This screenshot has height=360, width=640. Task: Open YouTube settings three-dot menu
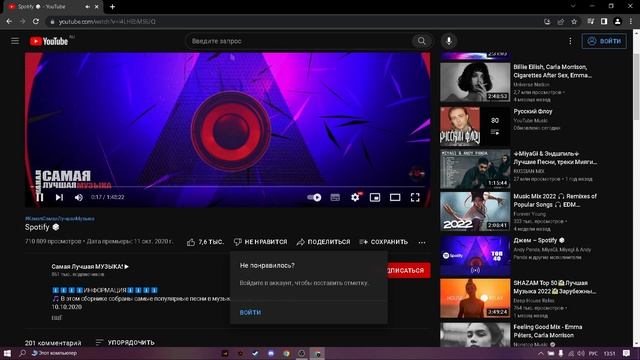[570, 41]
